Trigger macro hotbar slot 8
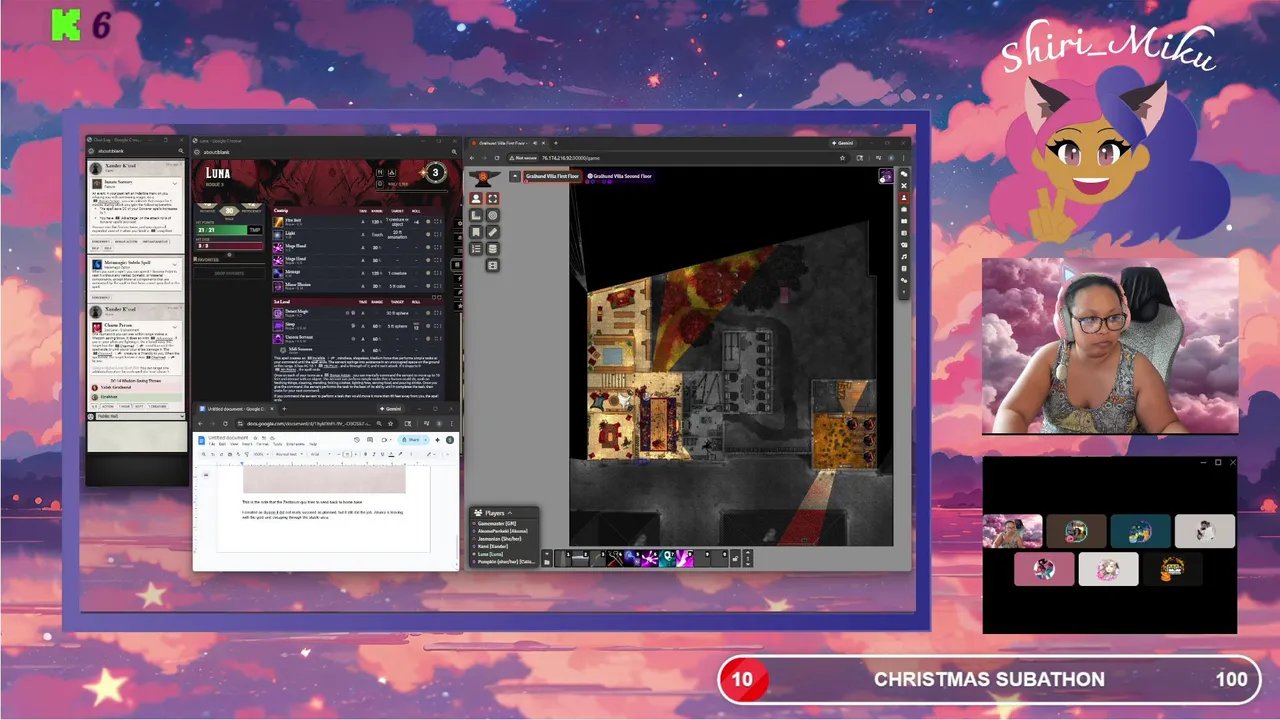The width and height of the screenshot is (1280, 720). pyautogui.click(x=685, y=558)
